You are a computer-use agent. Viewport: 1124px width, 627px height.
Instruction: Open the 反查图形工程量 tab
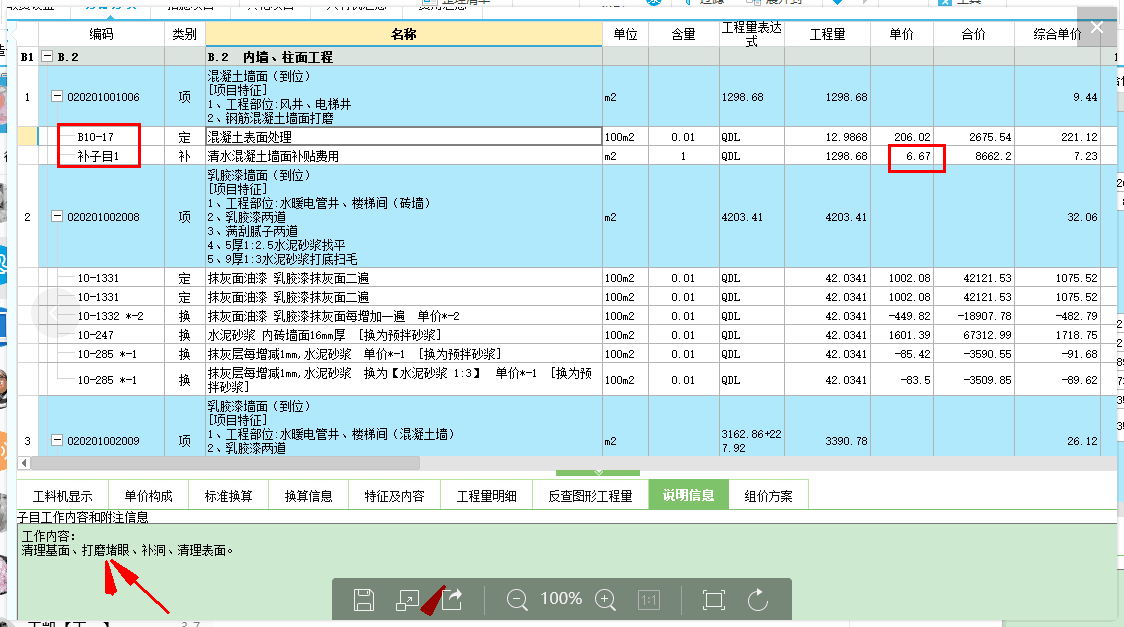(591, 496)
